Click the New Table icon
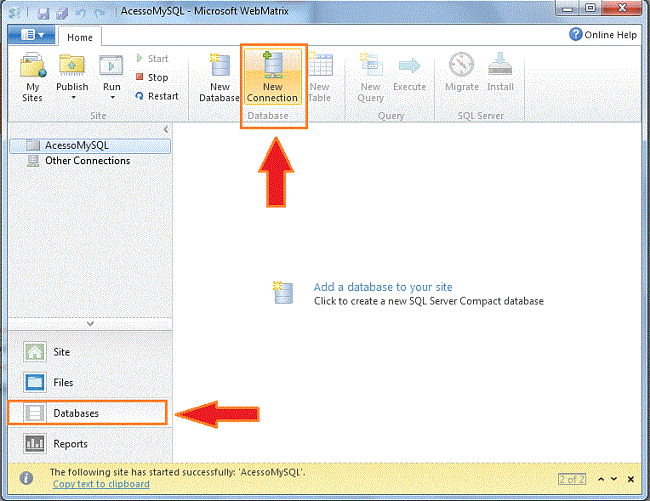The height and width of the screenshot is (501, 650). coord(320,65)
